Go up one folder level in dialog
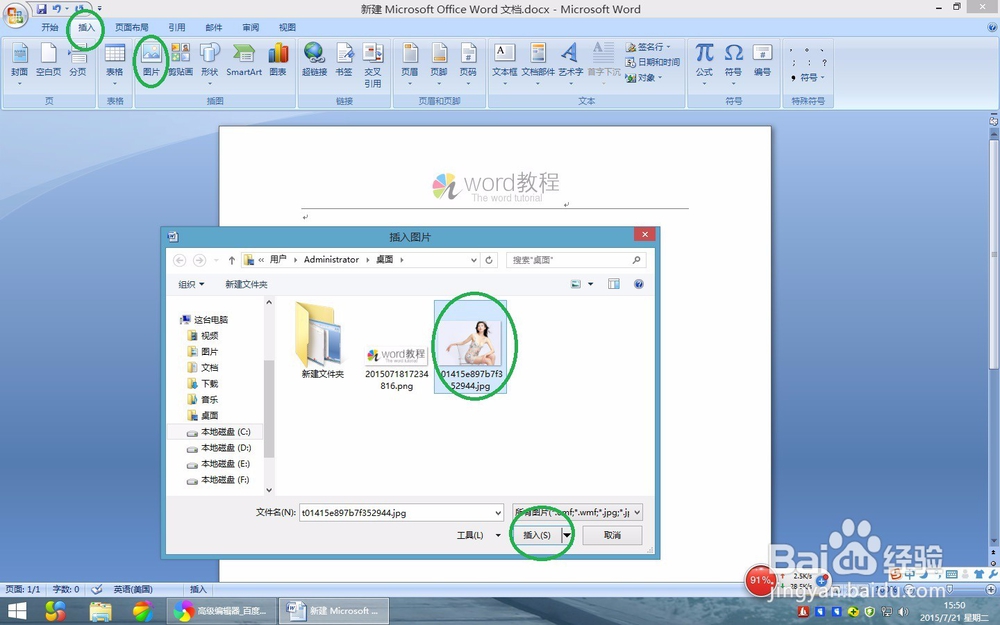This screenshot has height=625, width=1000. [x=232, y=260]
